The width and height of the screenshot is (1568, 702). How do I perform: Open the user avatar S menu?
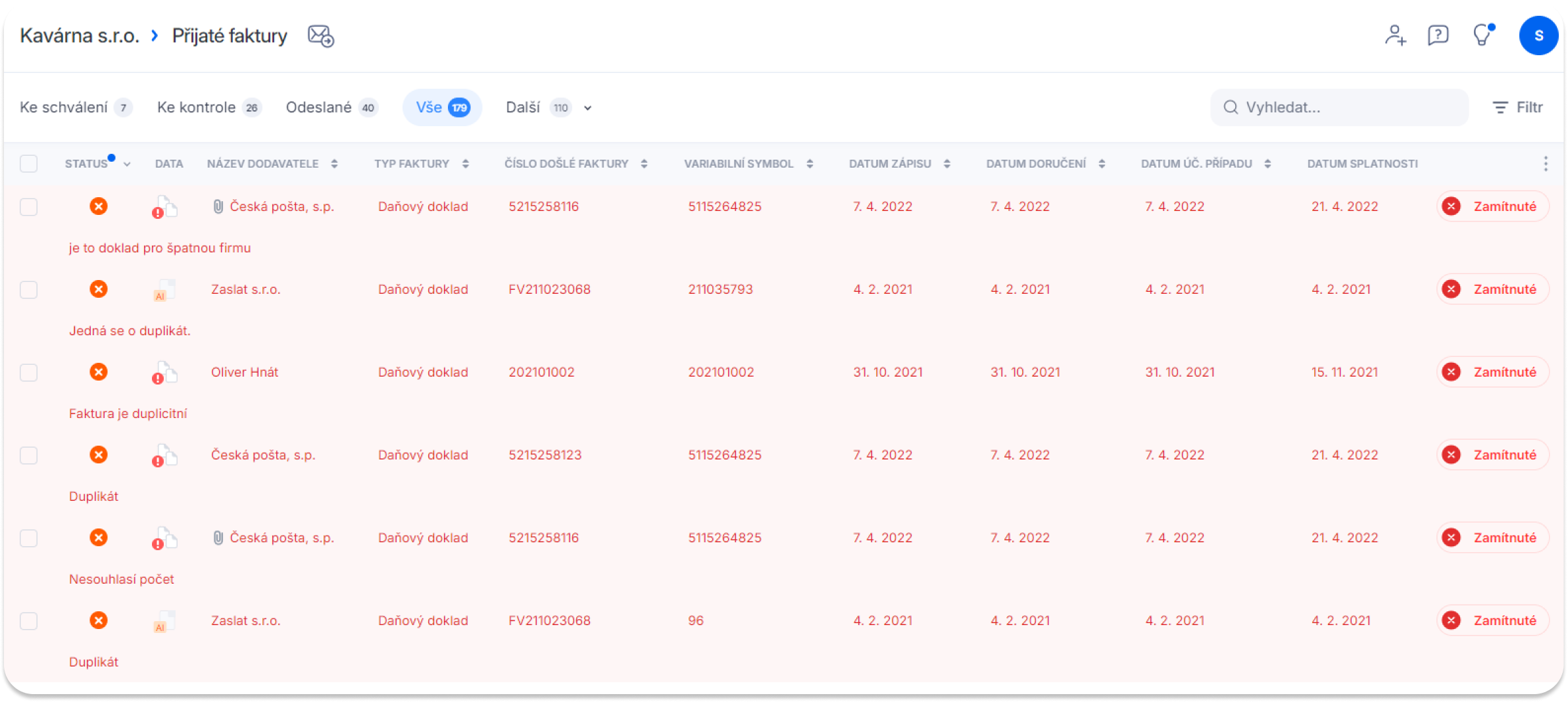coord(1538,35)
